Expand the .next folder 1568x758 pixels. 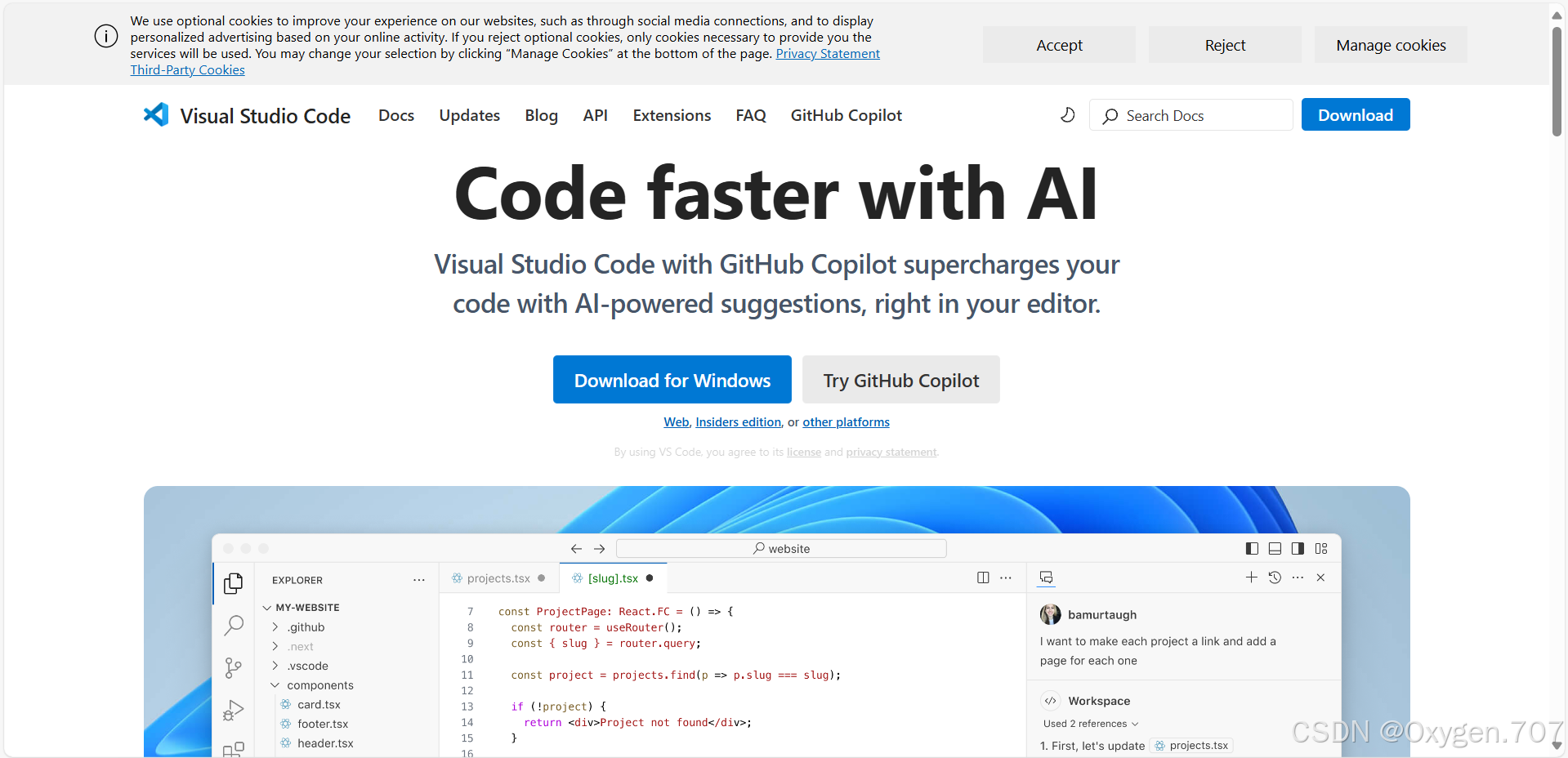(275, 646)
